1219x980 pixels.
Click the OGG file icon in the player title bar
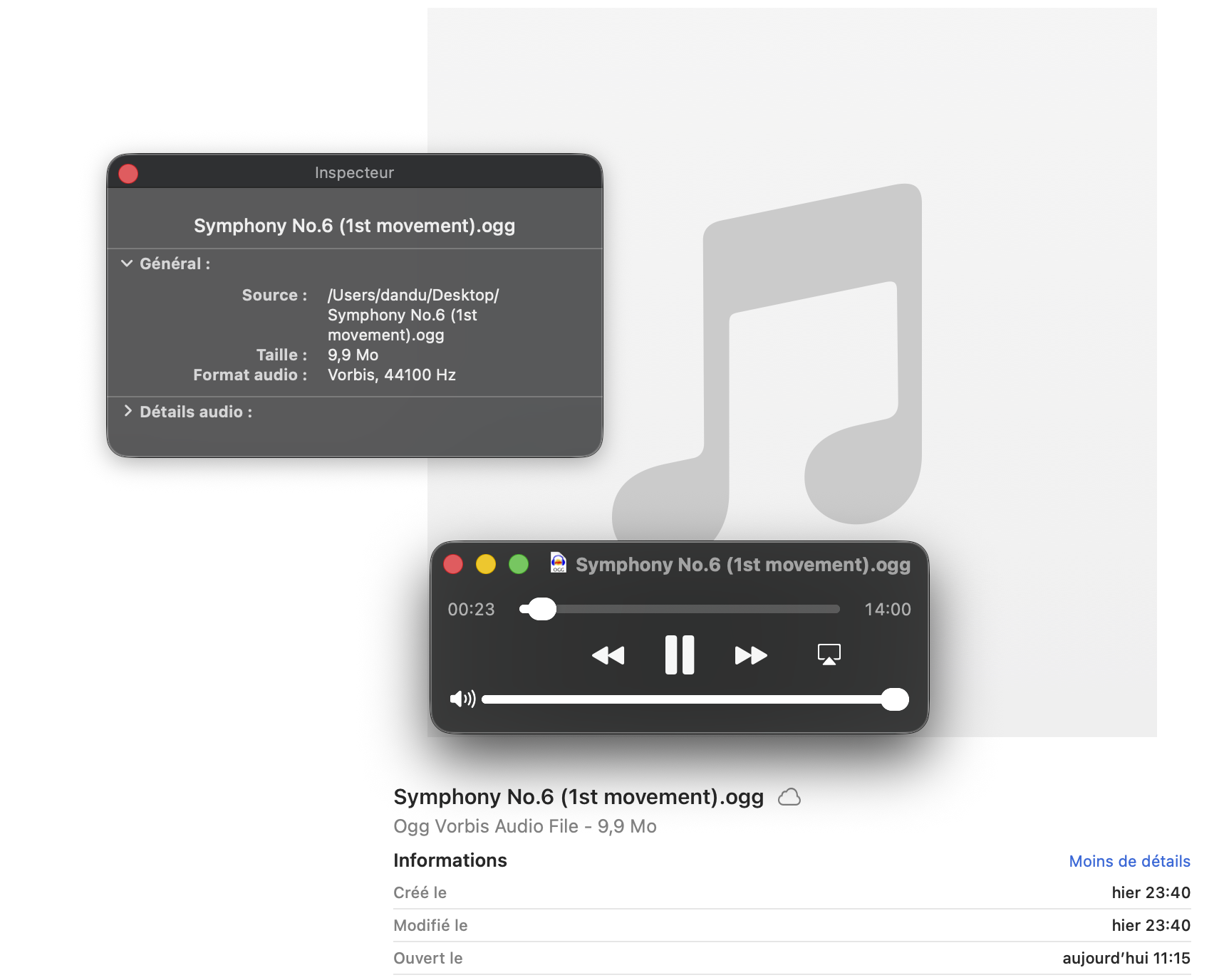pos(559,563)
